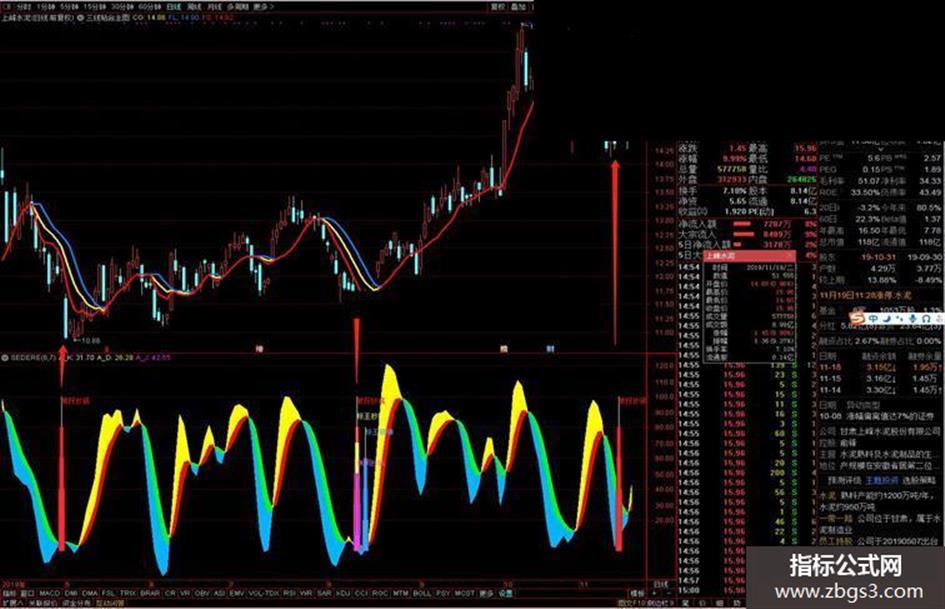Expand the chevron above the PE row
The width and height of the screenshot is (945, 609).
[881, 150]
